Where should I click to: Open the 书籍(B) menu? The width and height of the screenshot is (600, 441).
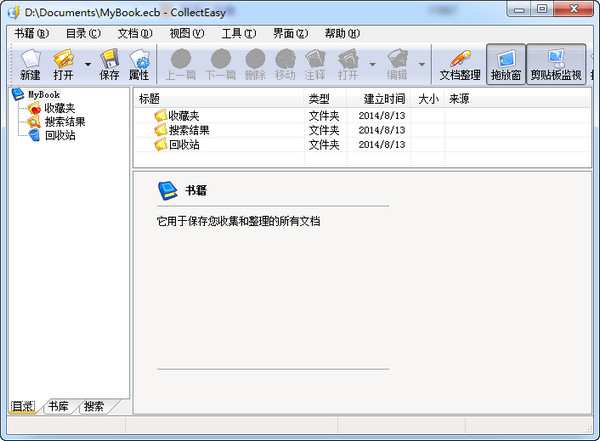32,34
